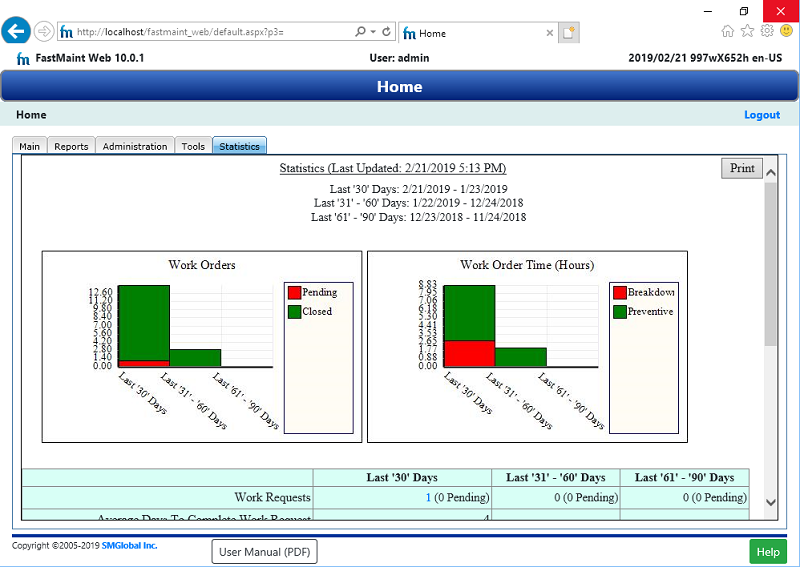Viewport: 800px width, 567px height.
Task: Click the Last '30' Days column header
Action: click(402, 478)
